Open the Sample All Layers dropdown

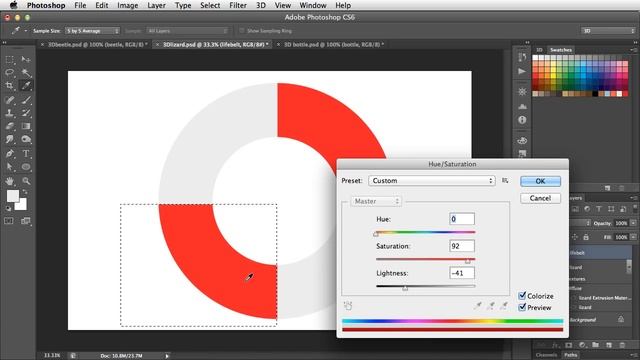click(187, 31)
